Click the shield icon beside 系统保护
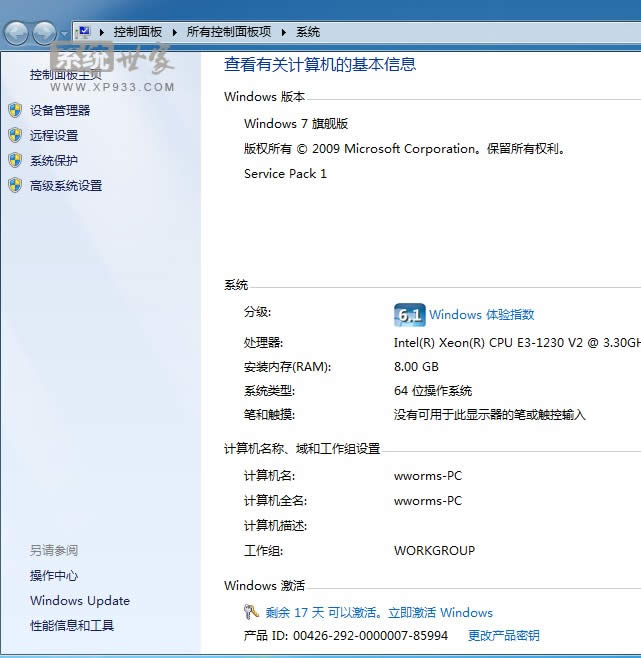The width and height of the screenshot is (641, 658). point(14,160)
